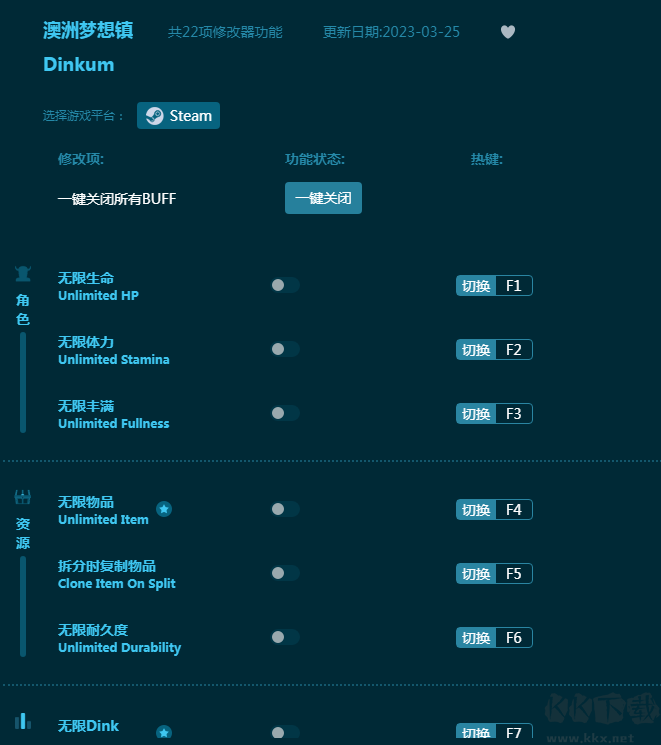This screenshot has width=661, height=745.
Task: Click the 切换 F6 hotkey button
Action: tap(494, 638)
